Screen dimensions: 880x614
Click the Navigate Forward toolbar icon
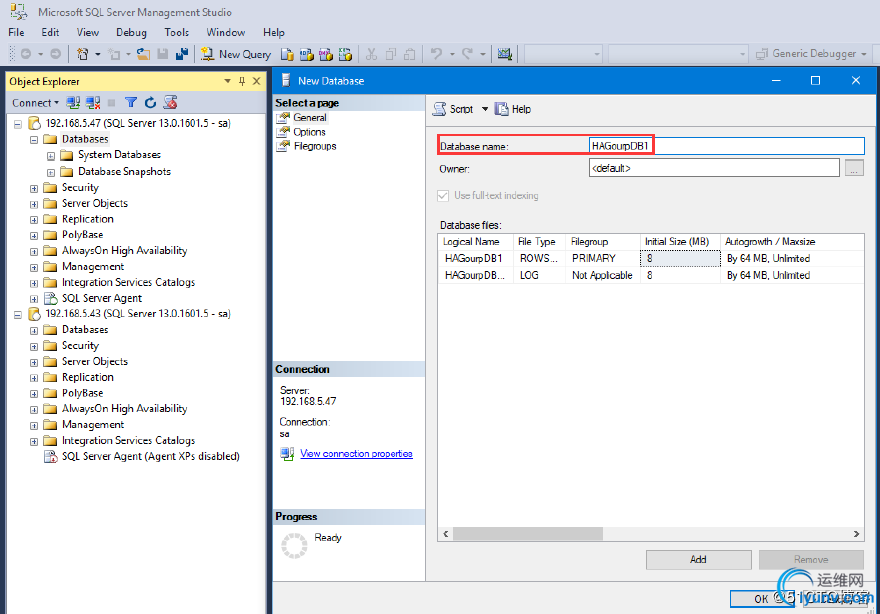[56, 54]
